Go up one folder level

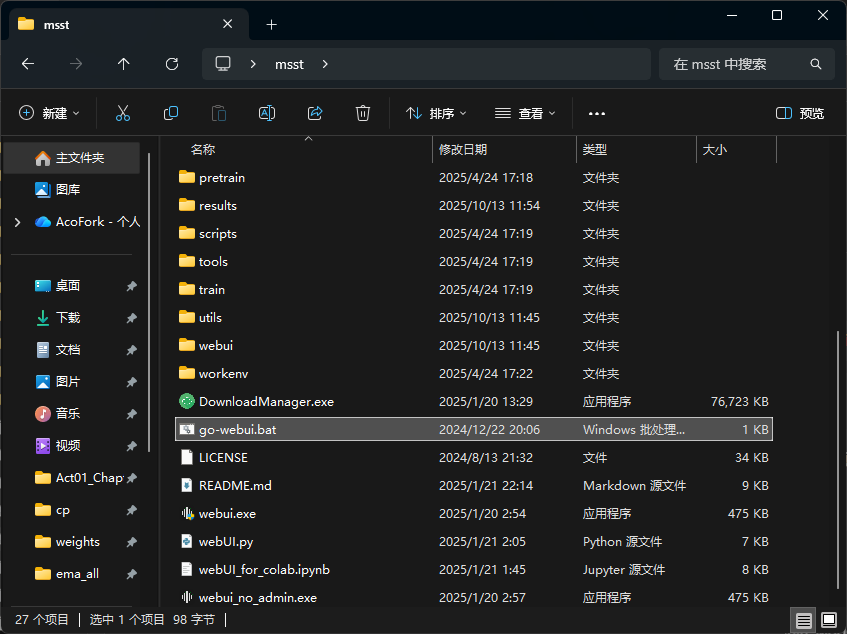123,64
